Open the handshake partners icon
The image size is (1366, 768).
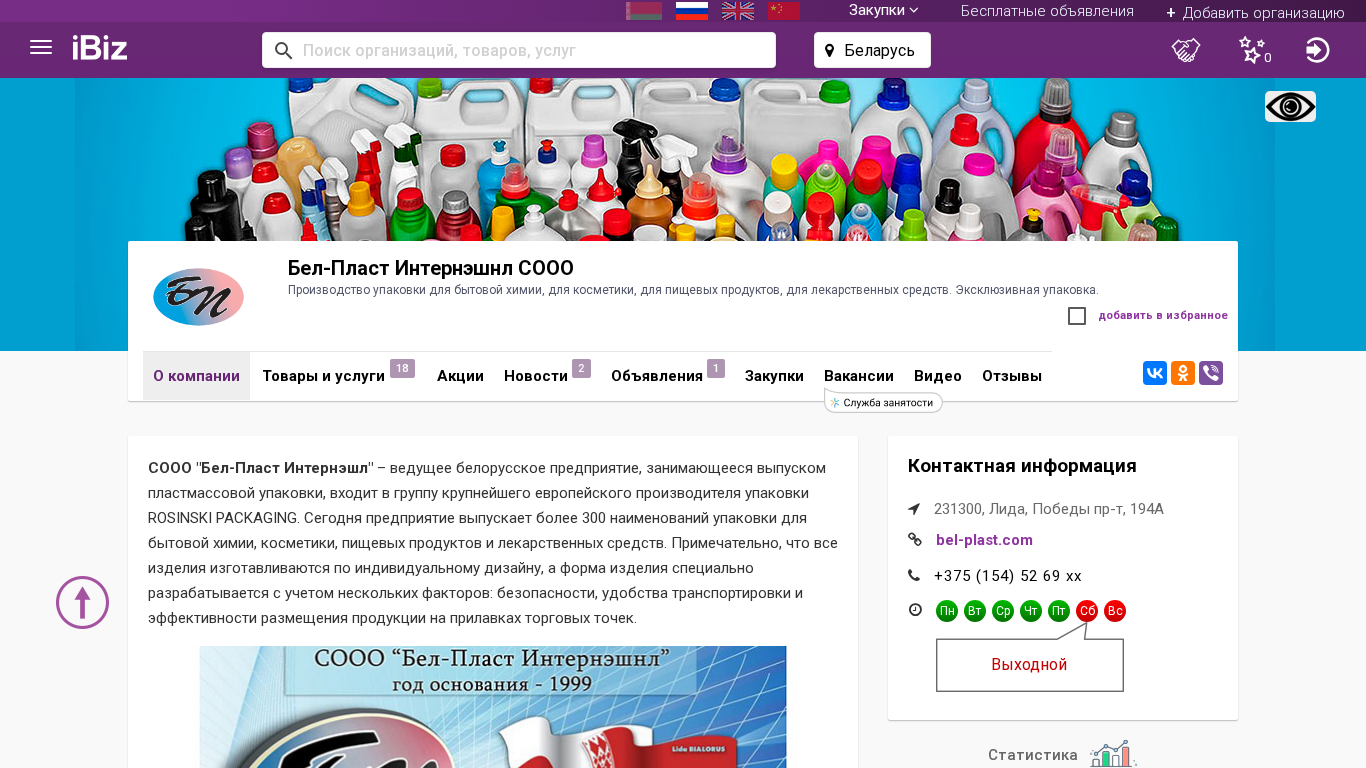click(1186, 50)
